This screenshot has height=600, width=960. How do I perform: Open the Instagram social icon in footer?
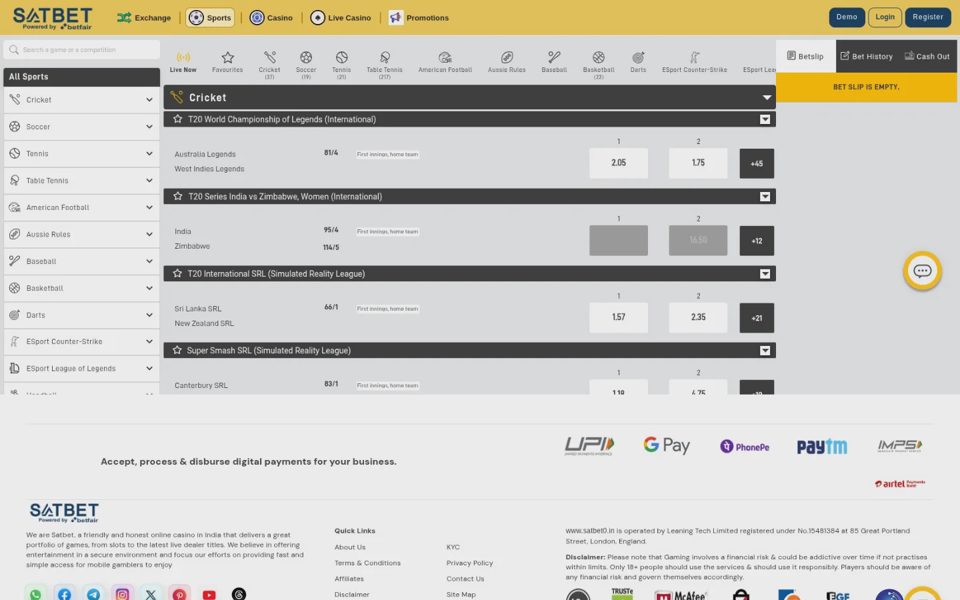[122, 594]
